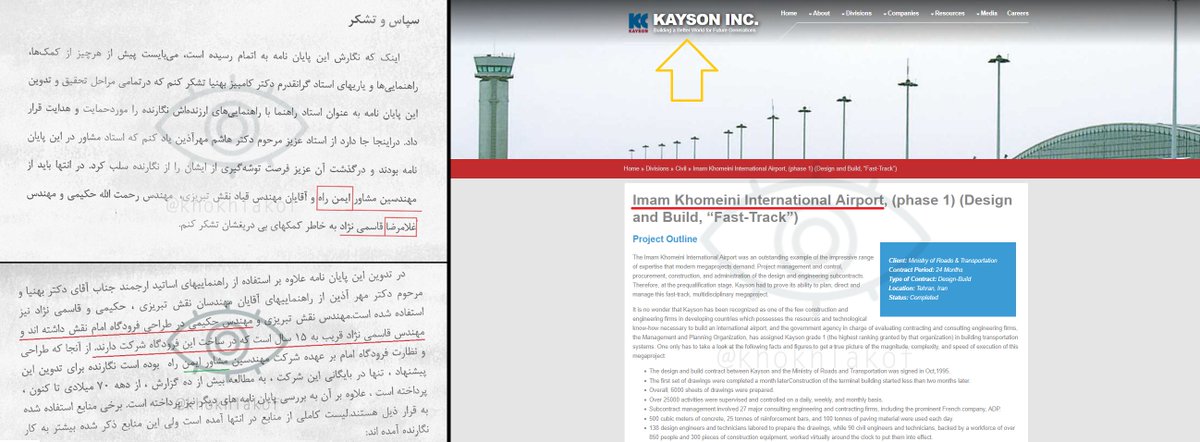The image size is (1200, 442).
Task: Click 'Status: Completed' in info box
Action: [x=914, y=296]
